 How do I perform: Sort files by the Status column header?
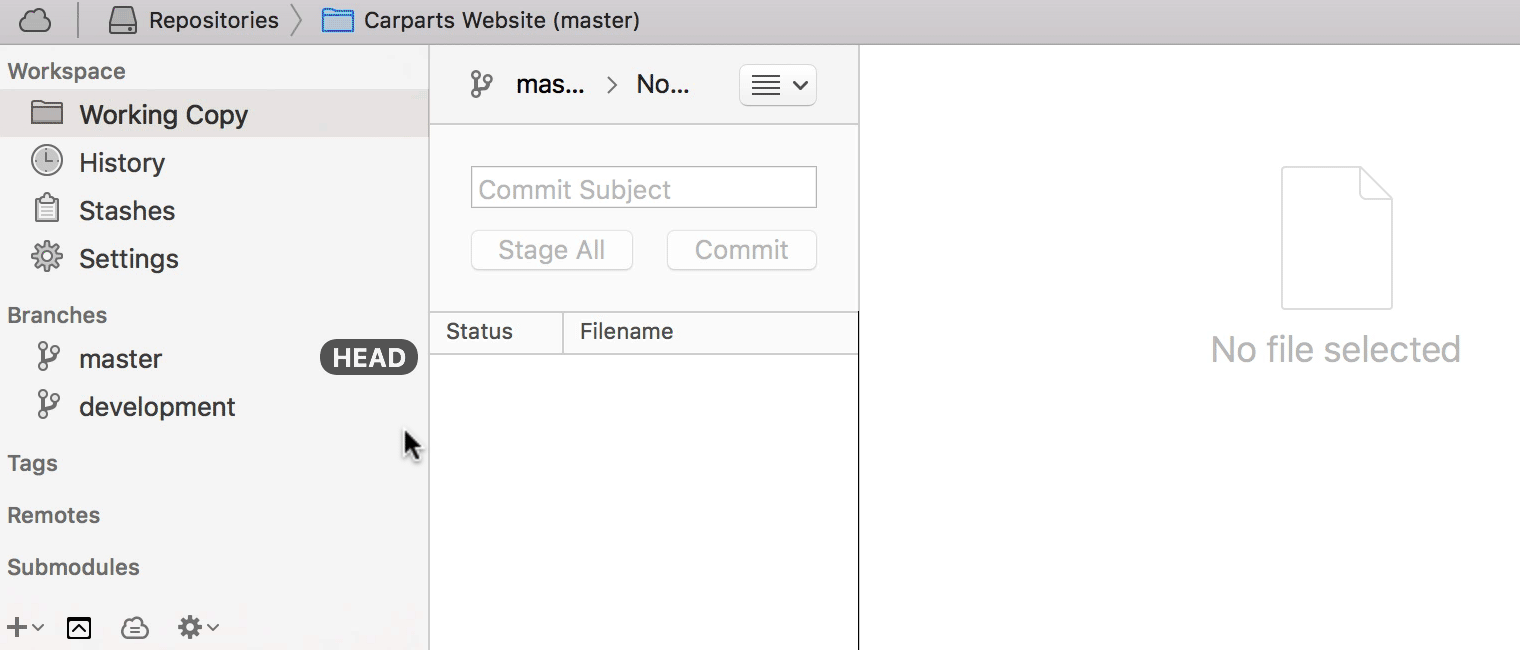[x=479, y=331]
